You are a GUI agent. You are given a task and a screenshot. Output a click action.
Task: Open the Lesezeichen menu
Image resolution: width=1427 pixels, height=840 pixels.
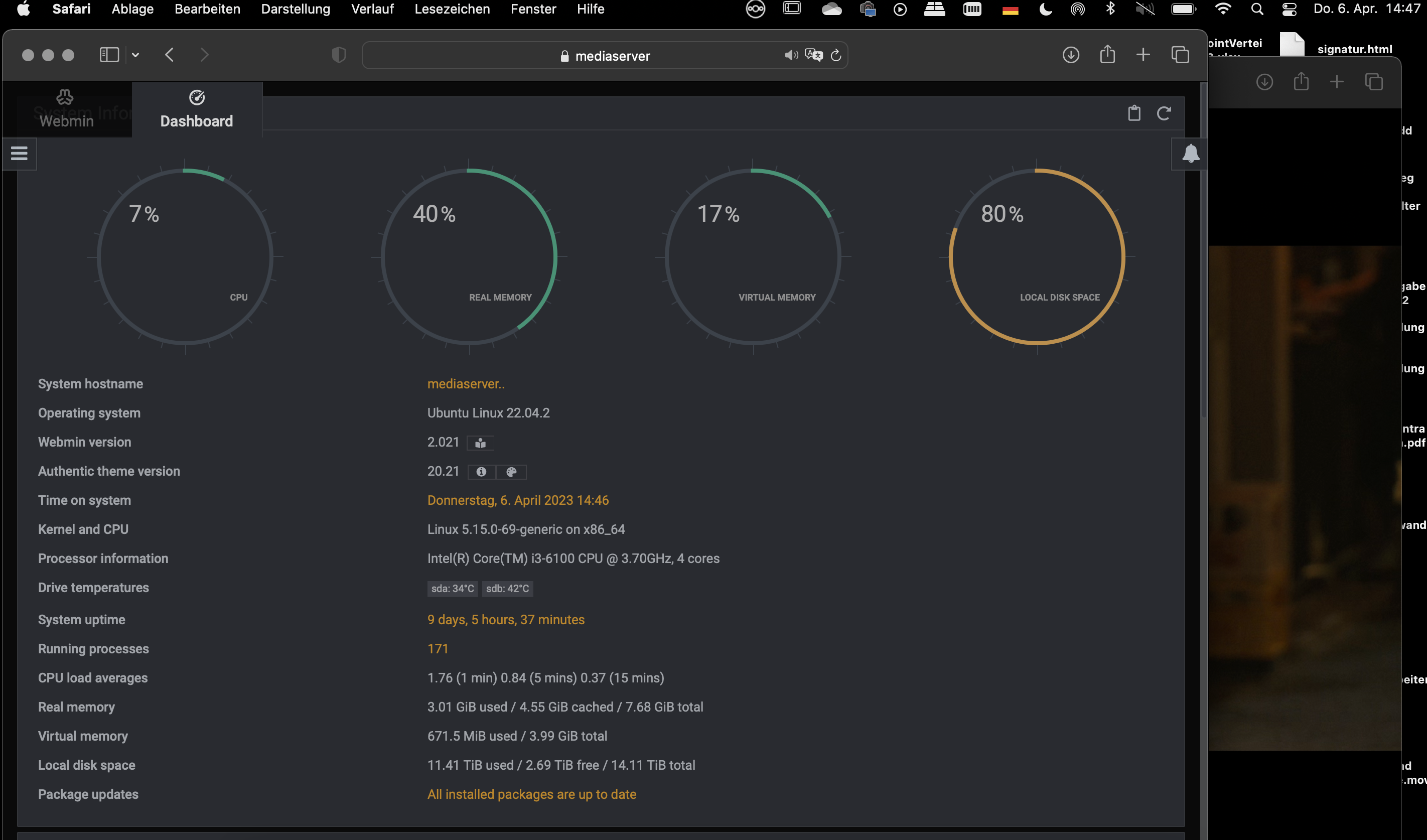(x=451, y=9)
